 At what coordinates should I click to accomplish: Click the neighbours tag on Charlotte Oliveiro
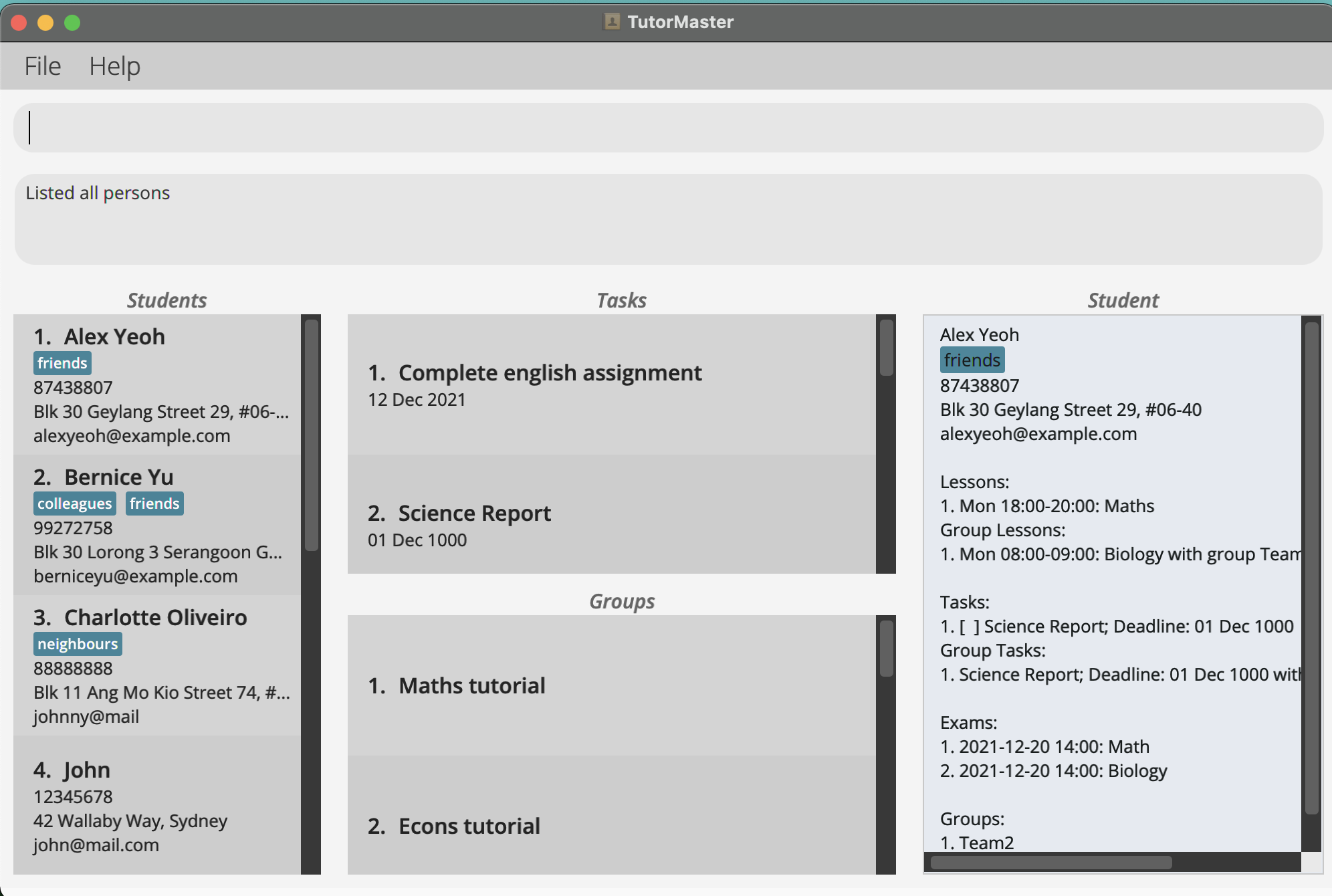pos(78,644)
